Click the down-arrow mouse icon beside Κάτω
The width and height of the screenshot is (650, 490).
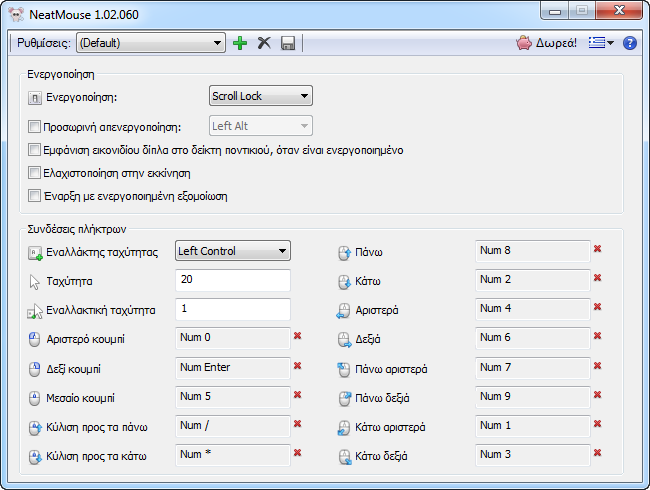click(x=344, y=282)
